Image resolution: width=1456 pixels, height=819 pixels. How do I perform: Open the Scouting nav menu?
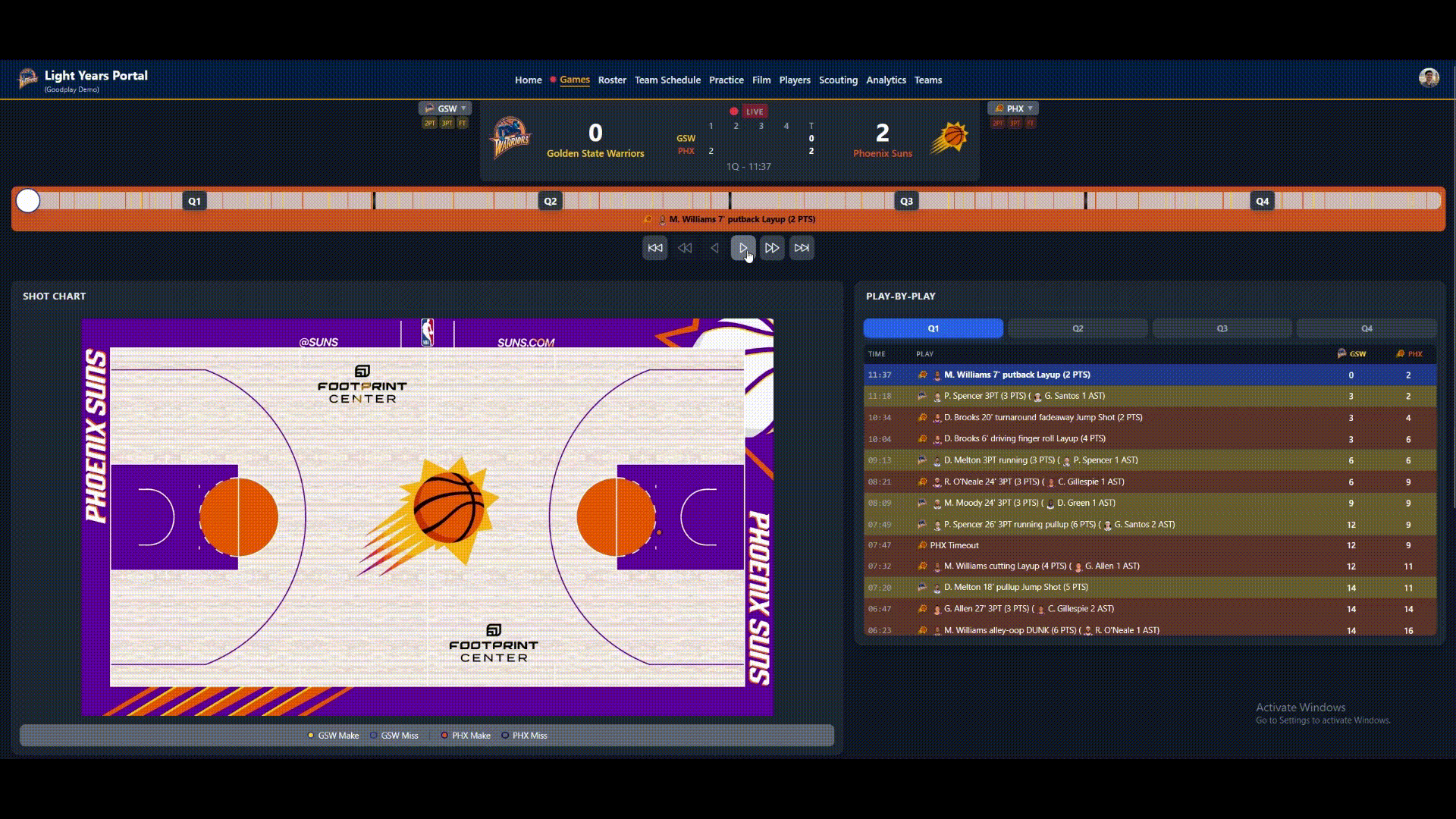838,80
